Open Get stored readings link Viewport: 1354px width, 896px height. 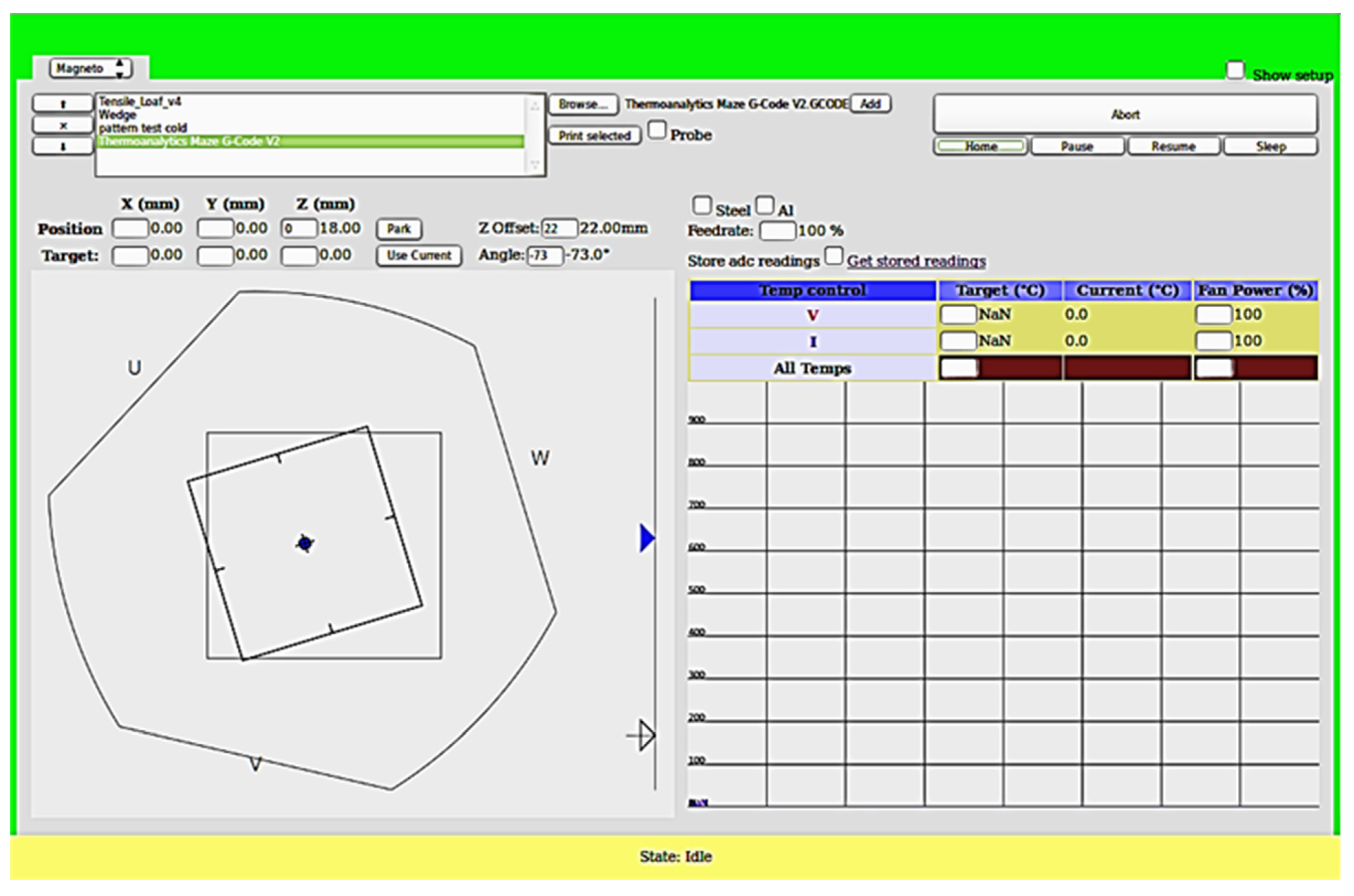tap(916, 261)
